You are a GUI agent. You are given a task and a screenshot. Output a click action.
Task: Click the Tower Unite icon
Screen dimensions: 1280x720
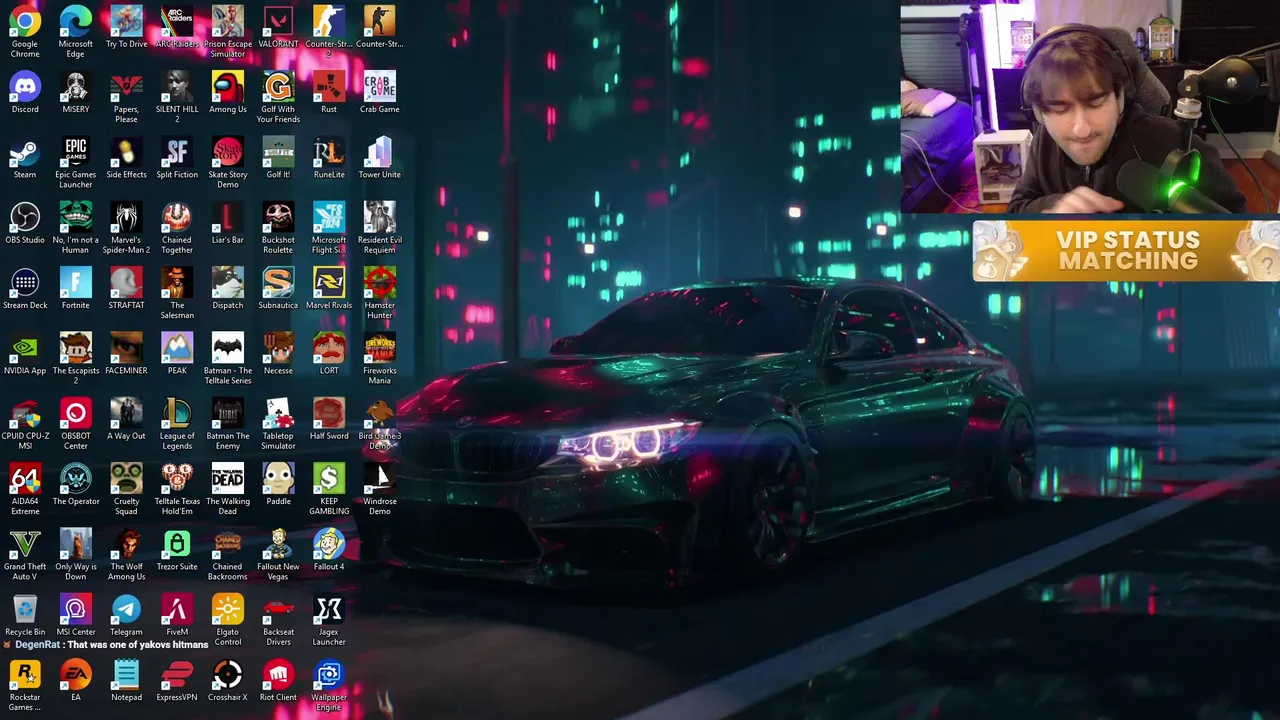tap(380, 157)
